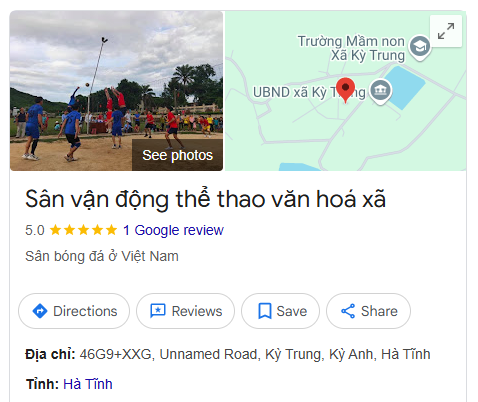View the volleyball match photo thumbnail
Image resolution: width=478 pixels, height=402 pixels.
[x=116, y=91]
